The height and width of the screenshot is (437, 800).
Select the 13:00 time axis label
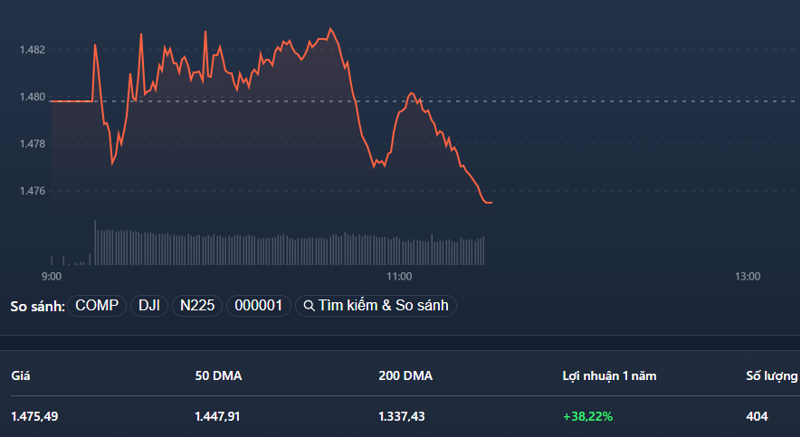(747, 276)
